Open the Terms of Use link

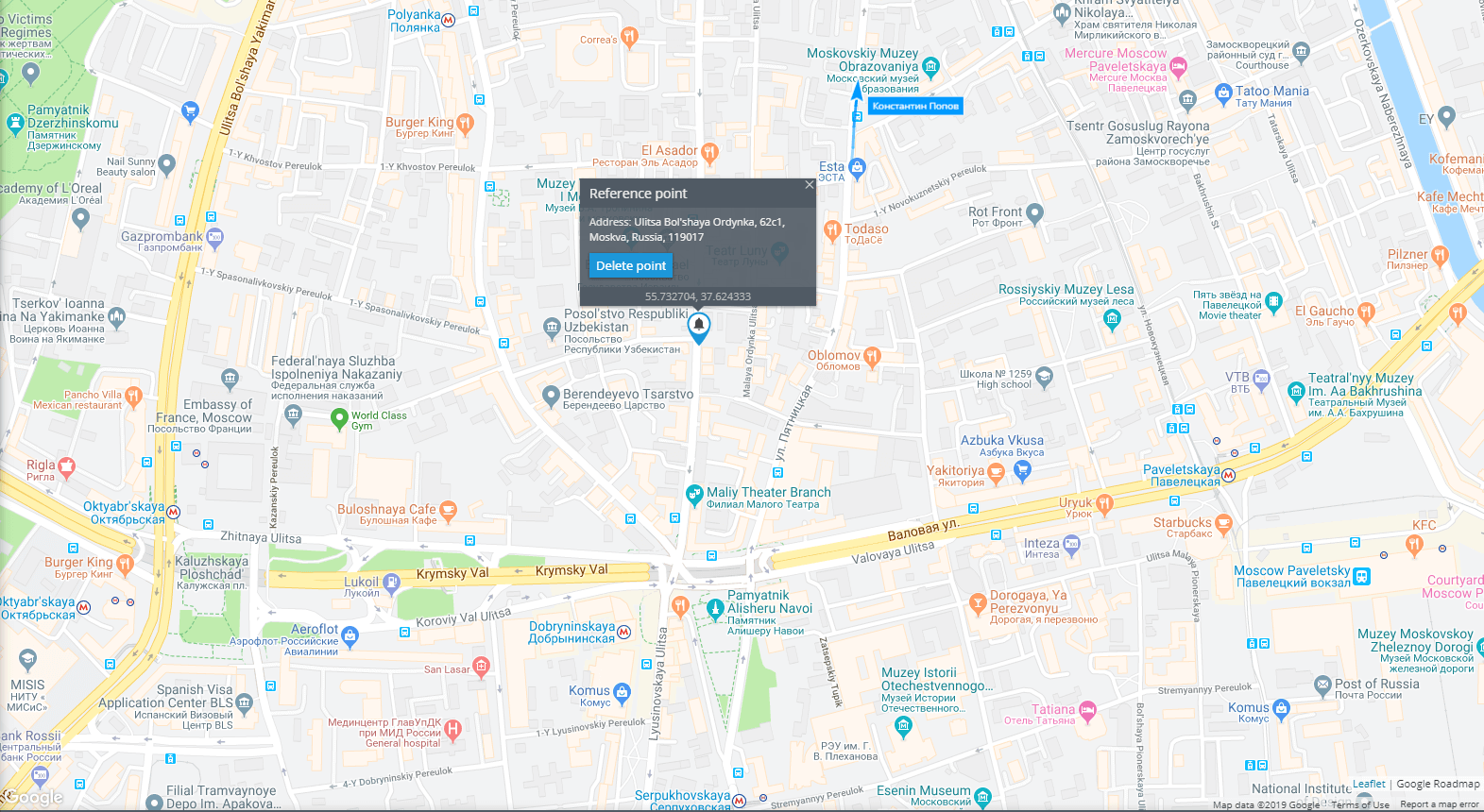pos(1360,804)
